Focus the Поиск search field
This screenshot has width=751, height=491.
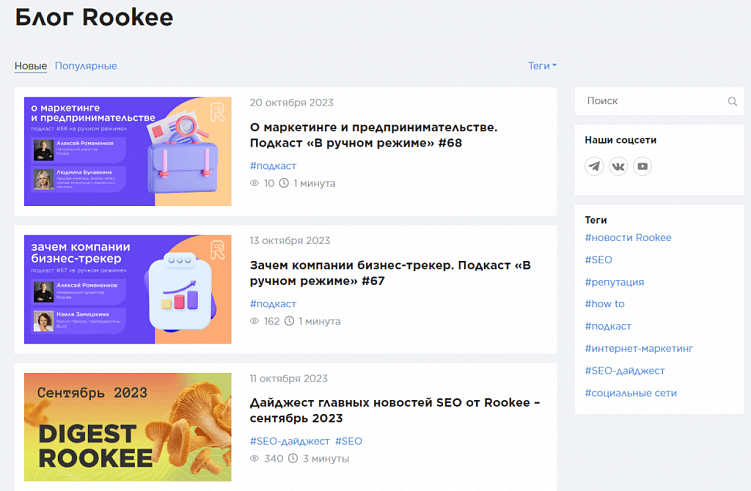point(659,101)
